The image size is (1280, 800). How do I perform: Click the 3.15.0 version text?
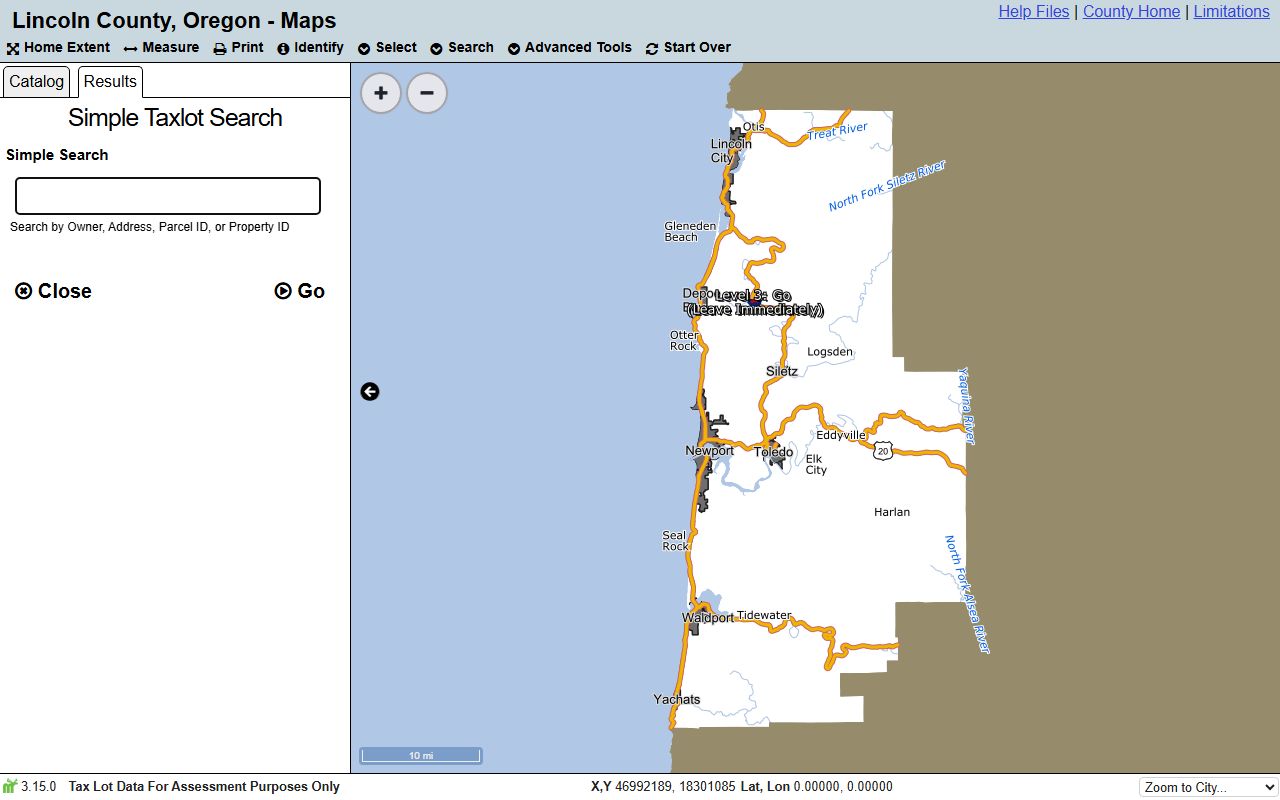[x=38, y=787]
